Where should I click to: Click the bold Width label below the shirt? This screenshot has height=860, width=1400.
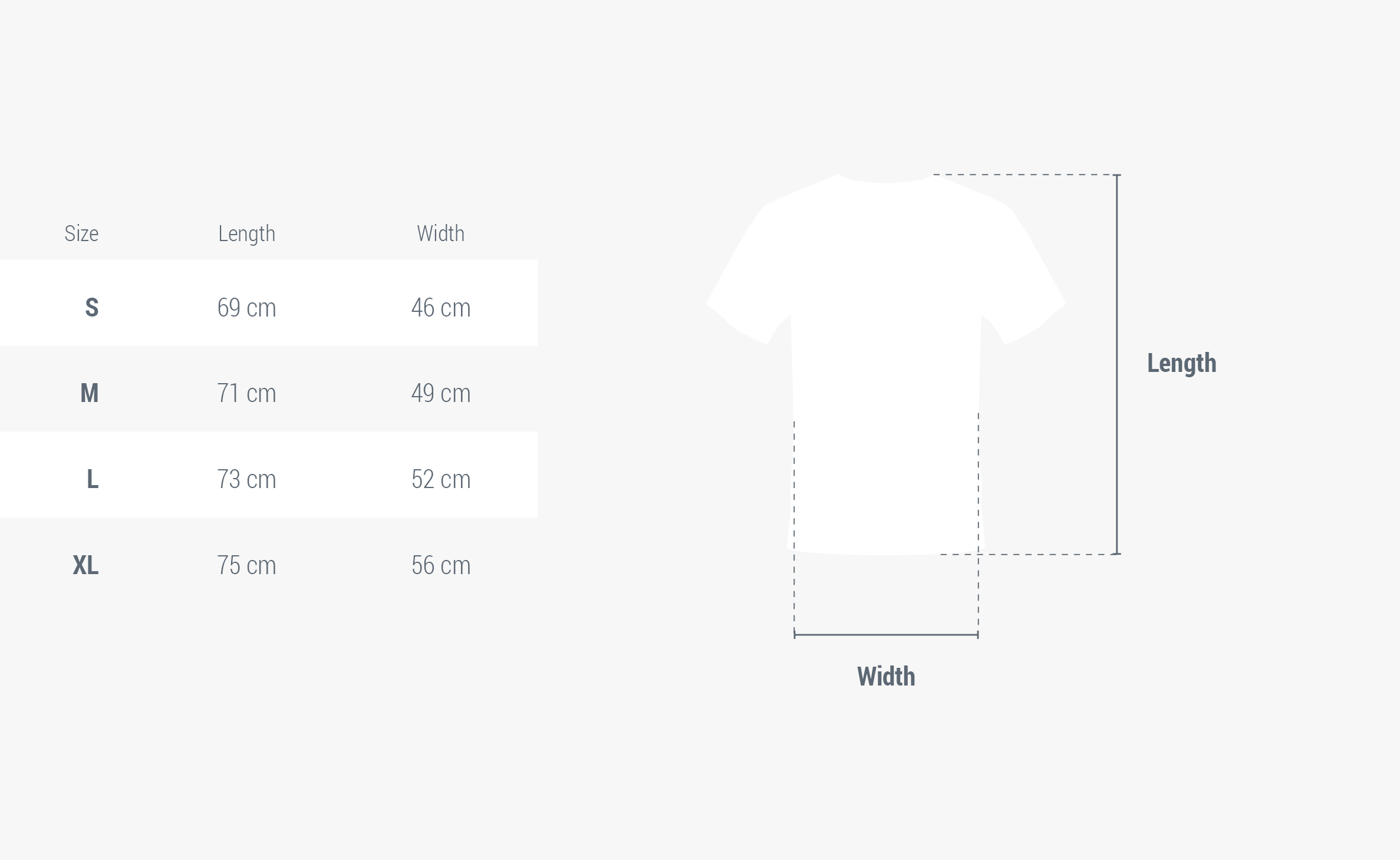(x=886, y=676)
